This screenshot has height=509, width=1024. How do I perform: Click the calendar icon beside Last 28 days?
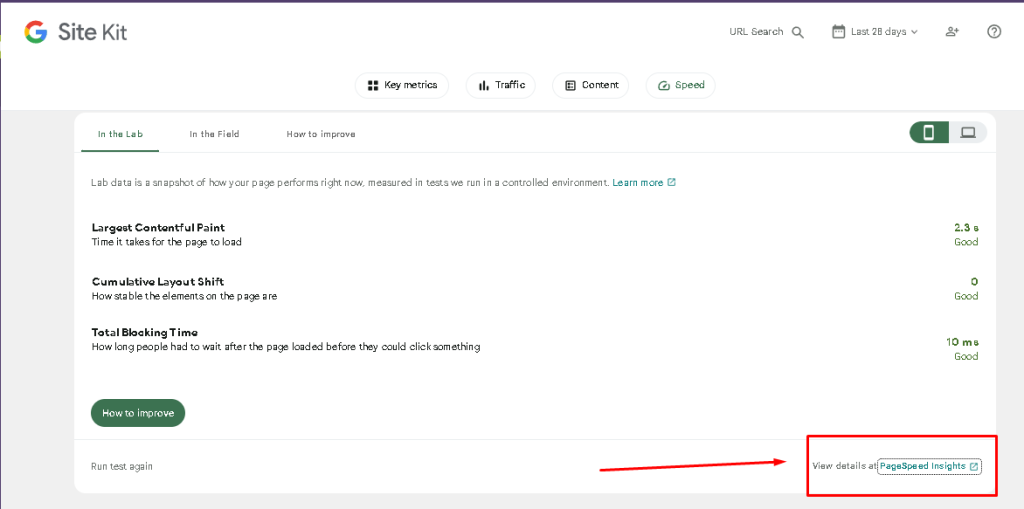click(x=839, y=31)
